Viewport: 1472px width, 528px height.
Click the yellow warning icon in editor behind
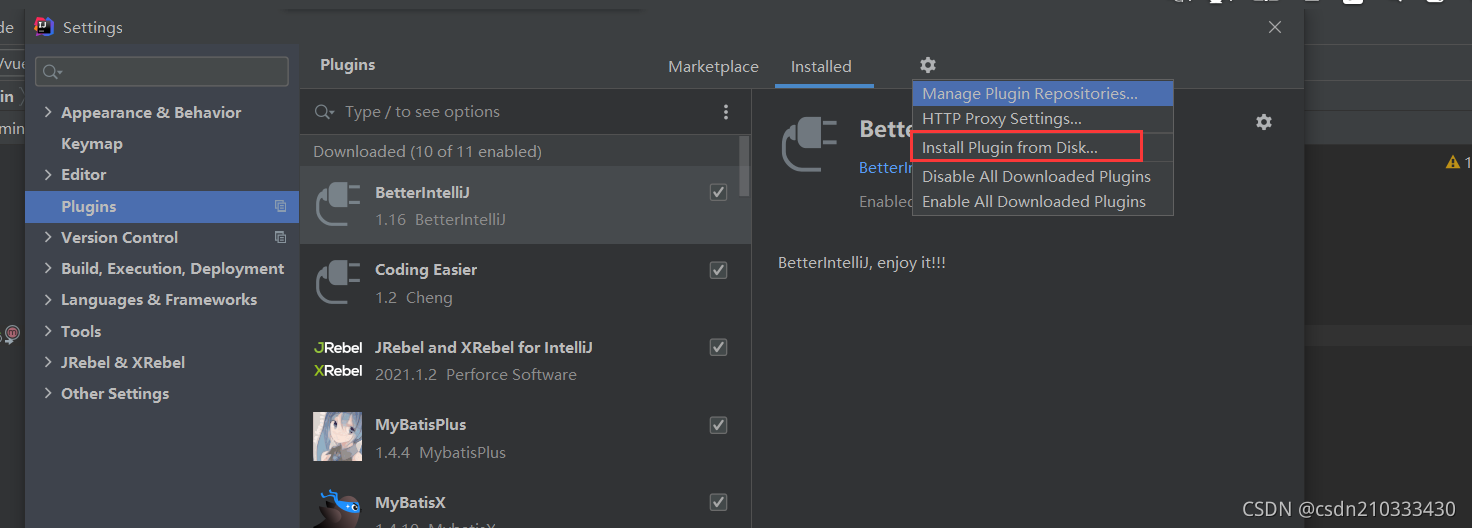point(1452,161)
